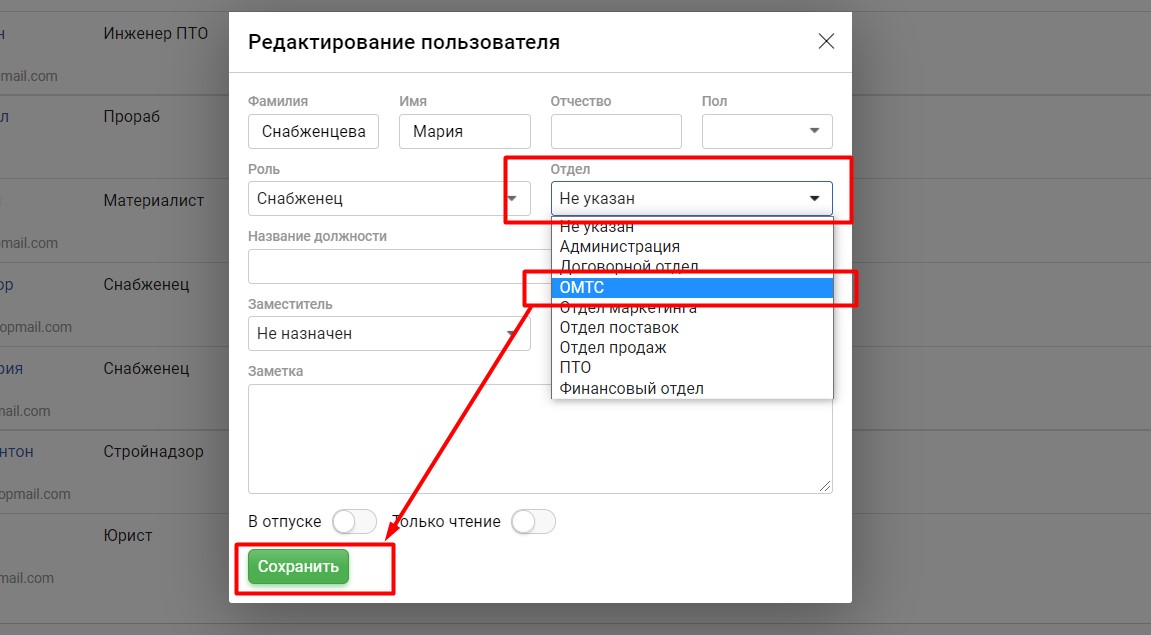Pick 'Отдел маркетинга' from the list
Screen dimensions: 1151x635
tap(628, 308)
